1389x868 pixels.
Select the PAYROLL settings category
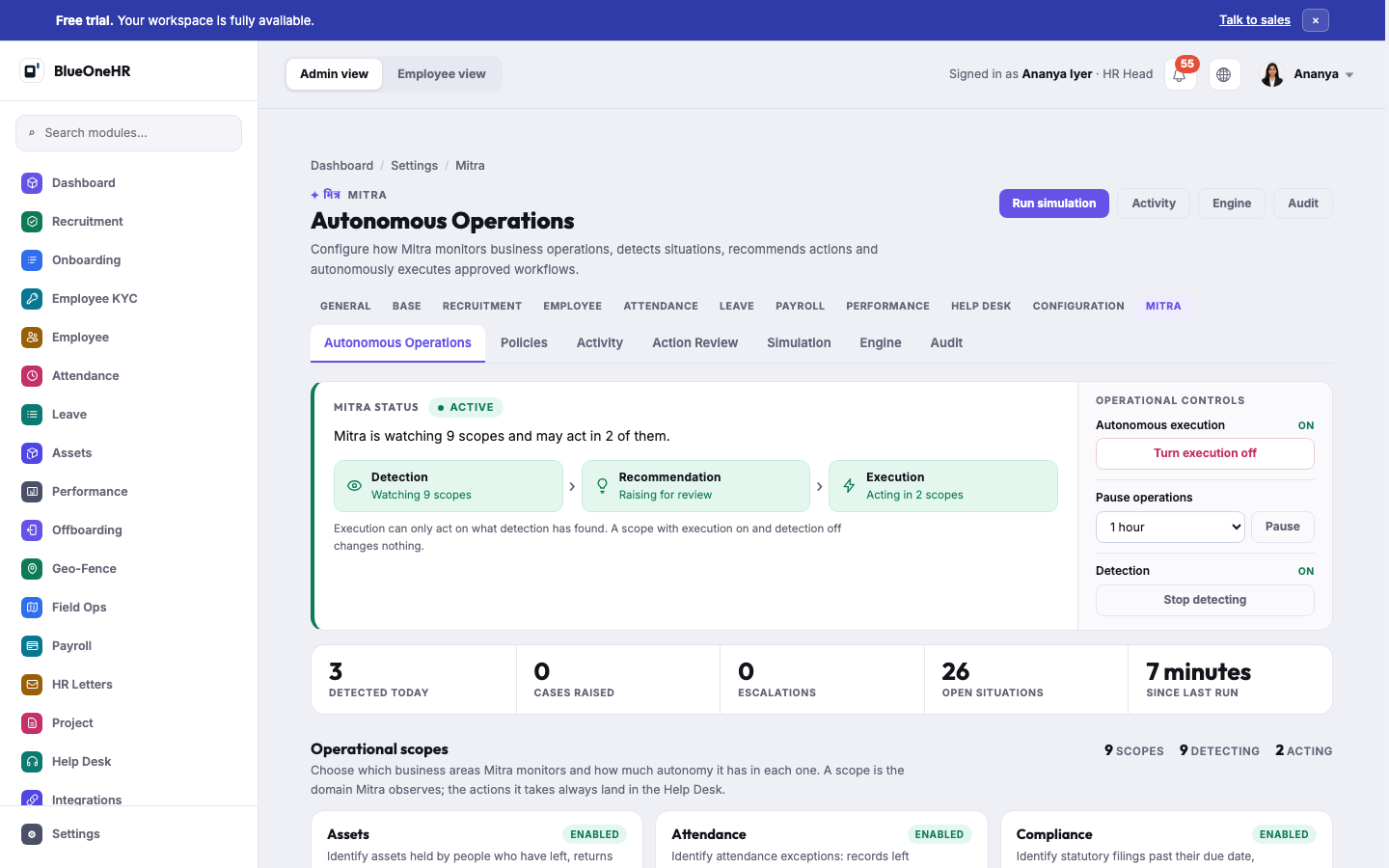tap(800, 306)
